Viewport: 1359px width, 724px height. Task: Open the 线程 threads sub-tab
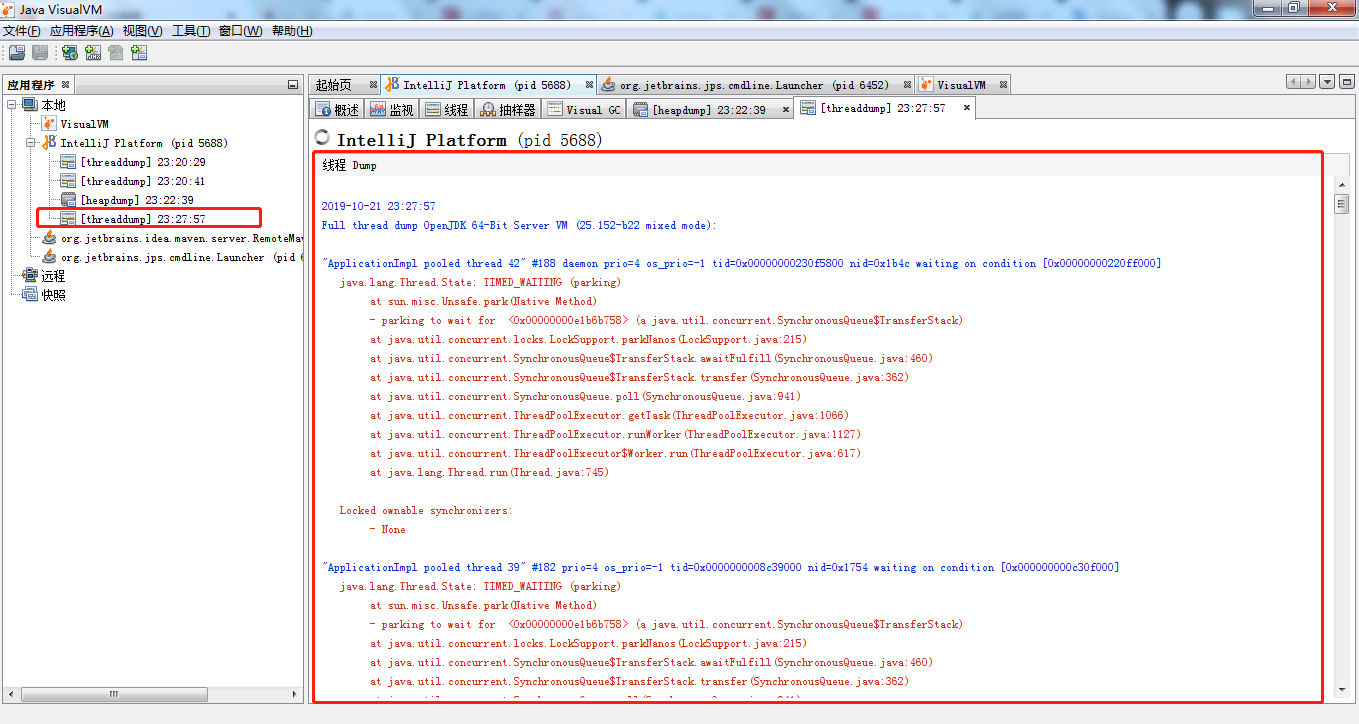(x=447, y=109)
